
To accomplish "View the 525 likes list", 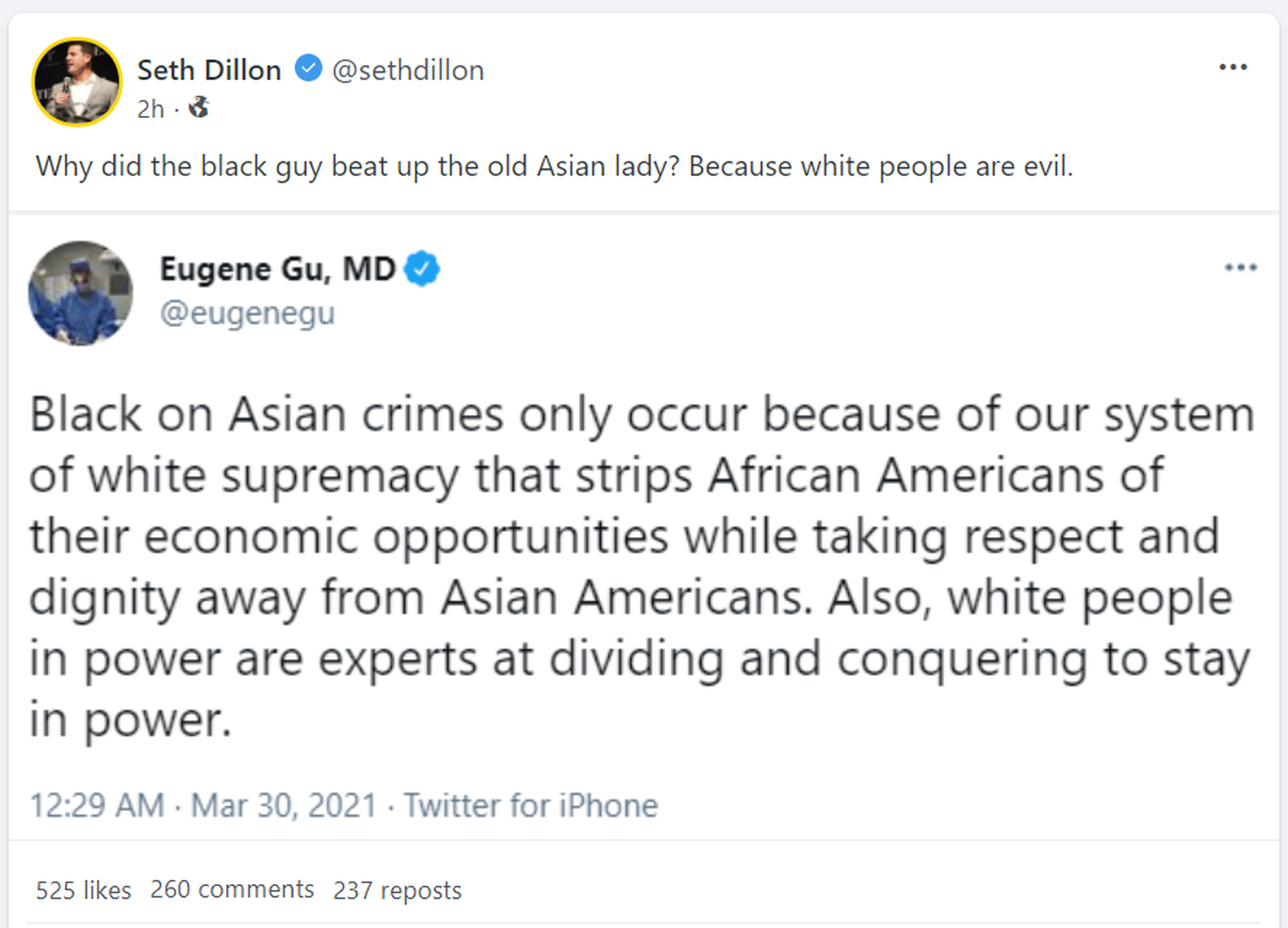I will click(83, 890).
